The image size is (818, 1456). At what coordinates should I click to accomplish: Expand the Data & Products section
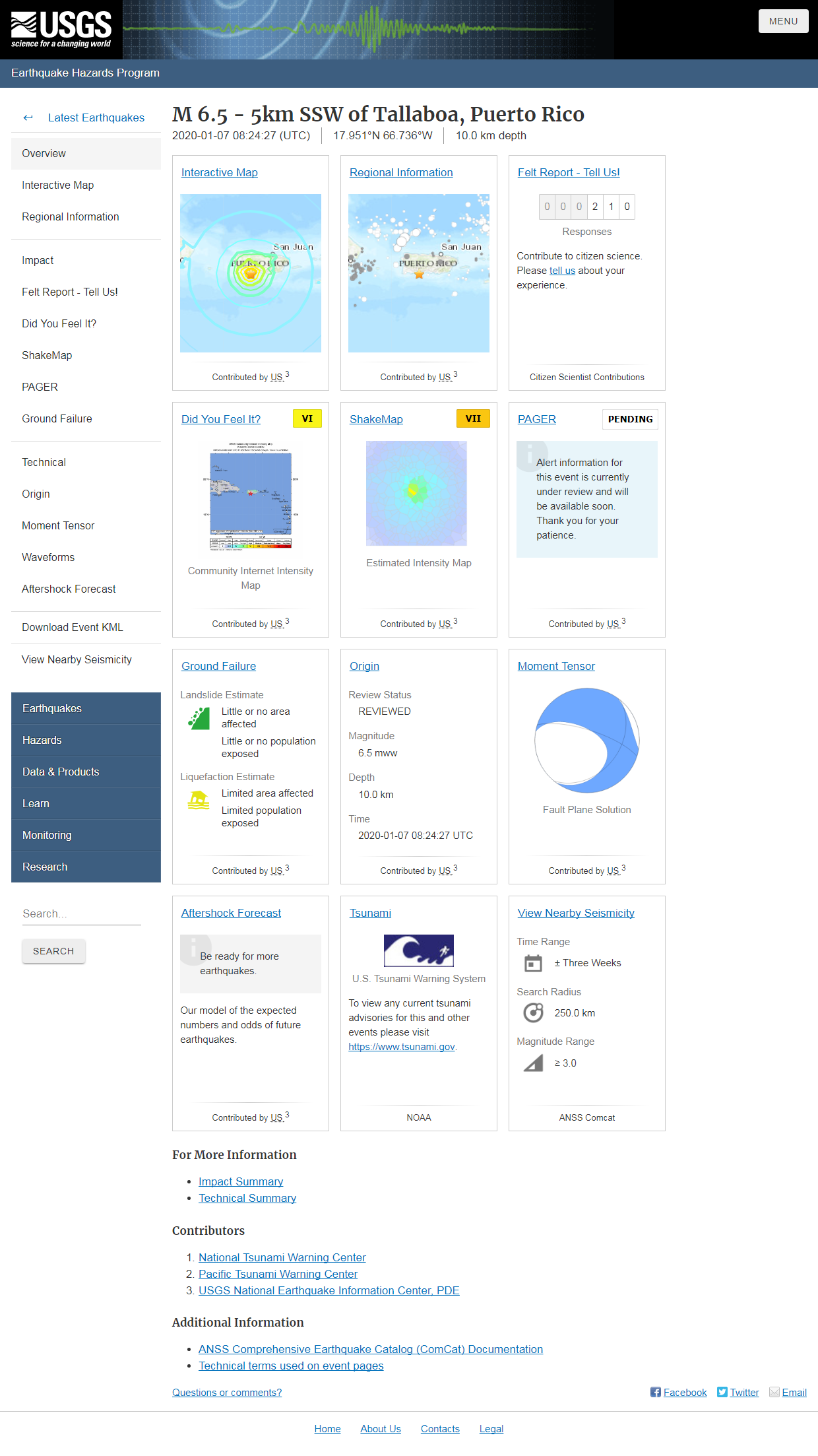86,772
